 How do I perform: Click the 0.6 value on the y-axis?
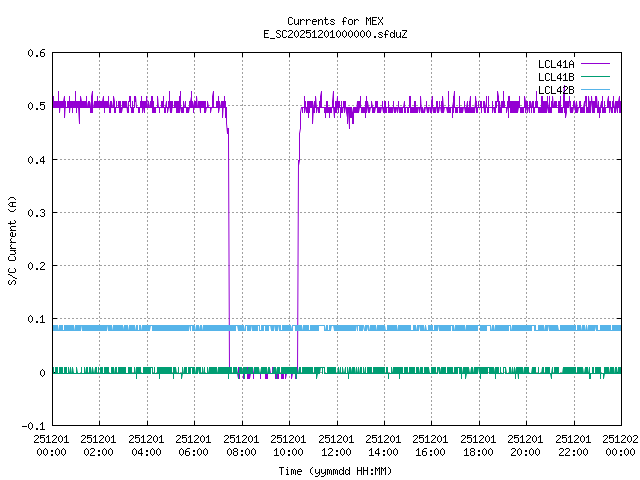36,54
